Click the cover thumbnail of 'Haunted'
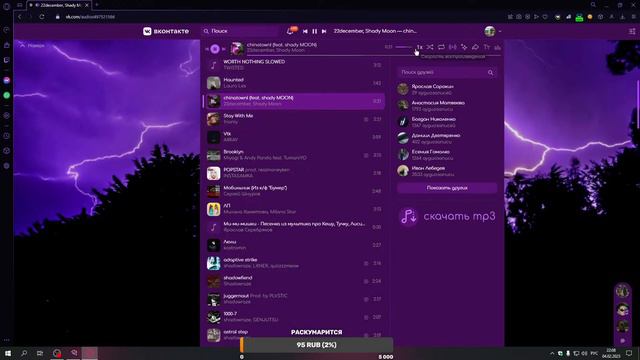Screen dimensions: 640x360 tap(213, 83)
